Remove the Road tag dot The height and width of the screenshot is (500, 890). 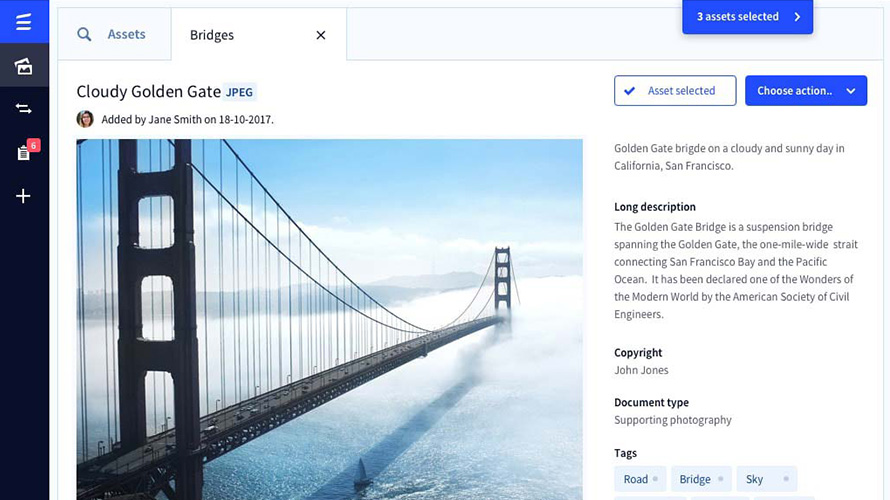(655, 479)
